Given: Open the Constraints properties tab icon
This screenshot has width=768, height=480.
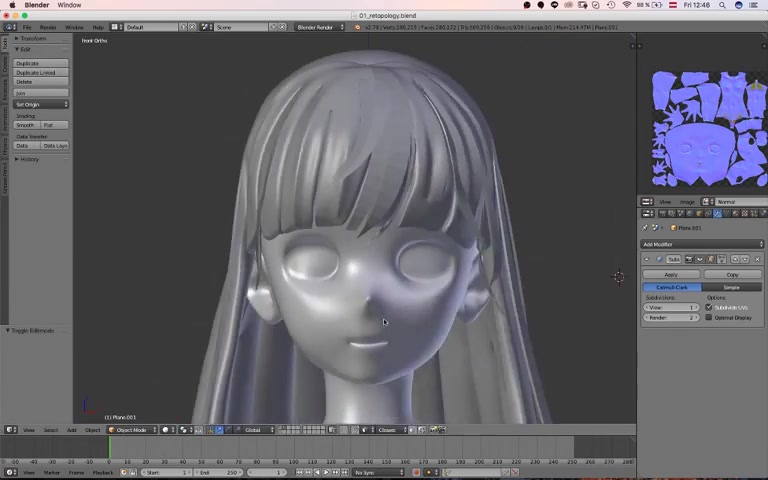Looking at the screenshot, I should point(708,214).
